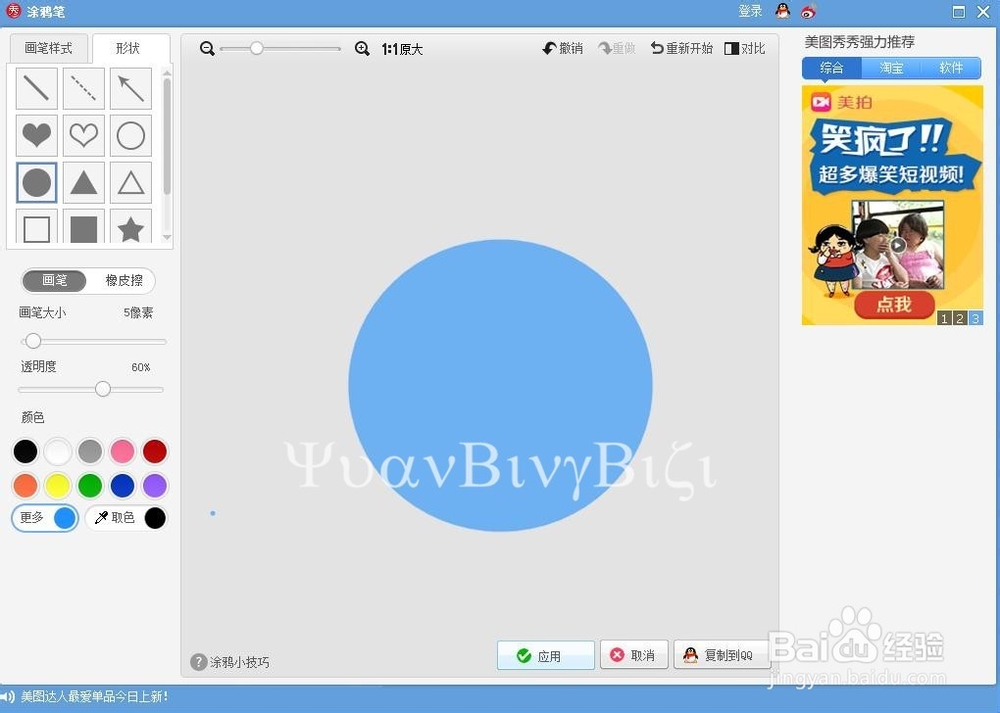
Task: Click the speaker icon in status bar
Action: 8,697
